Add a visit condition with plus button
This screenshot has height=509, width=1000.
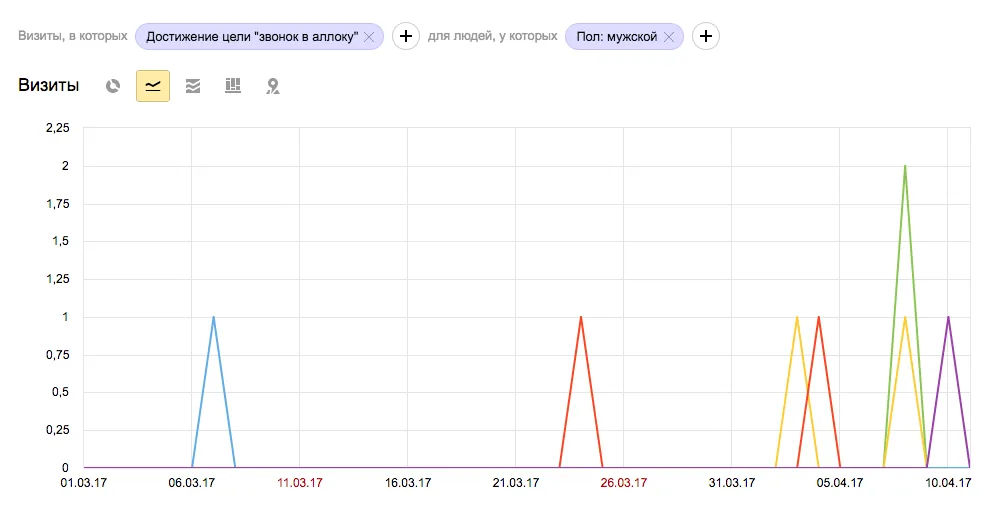(406, 36)
